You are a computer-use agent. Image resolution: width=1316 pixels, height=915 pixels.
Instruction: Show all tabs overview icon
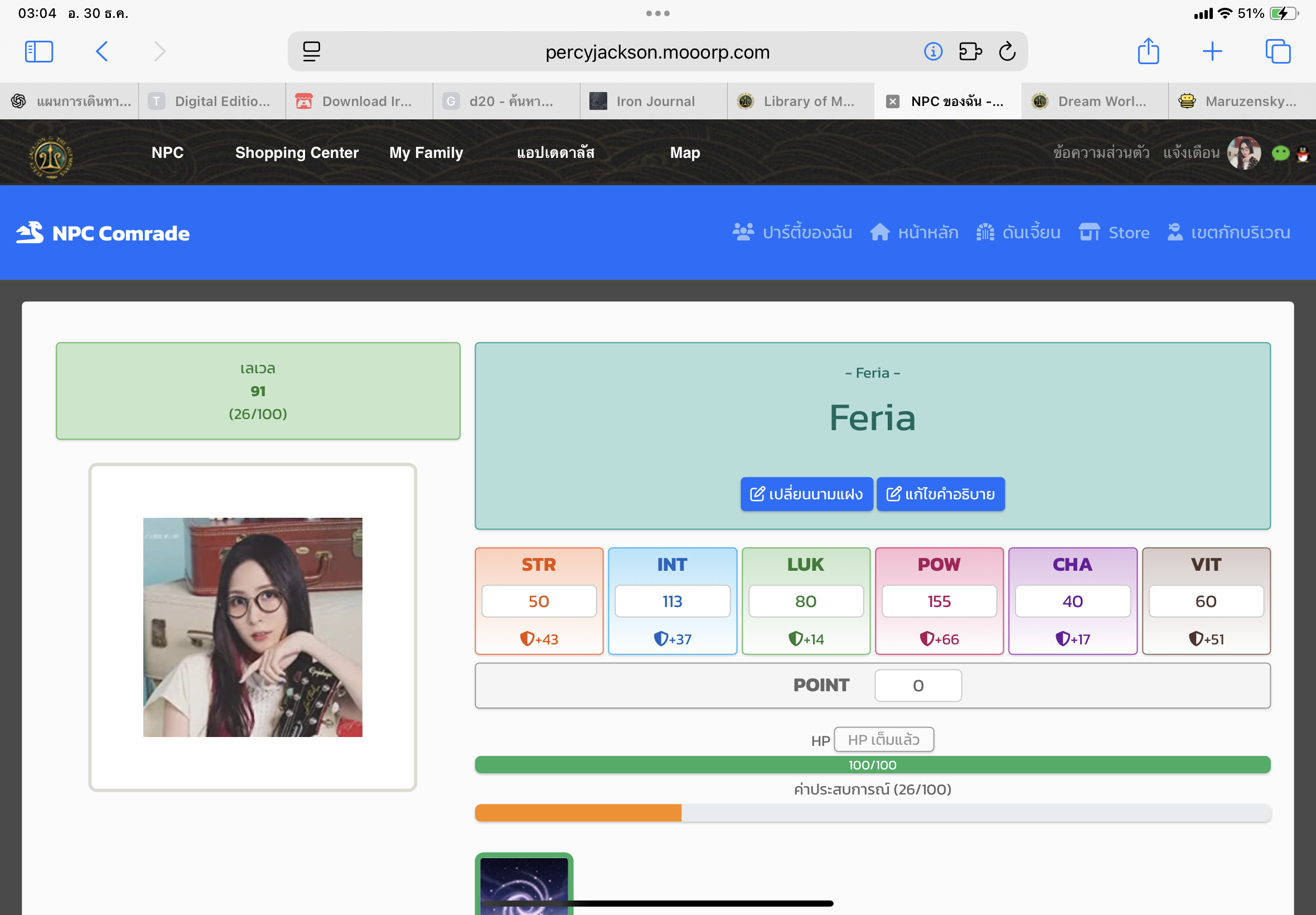[x=1278, y=51]
